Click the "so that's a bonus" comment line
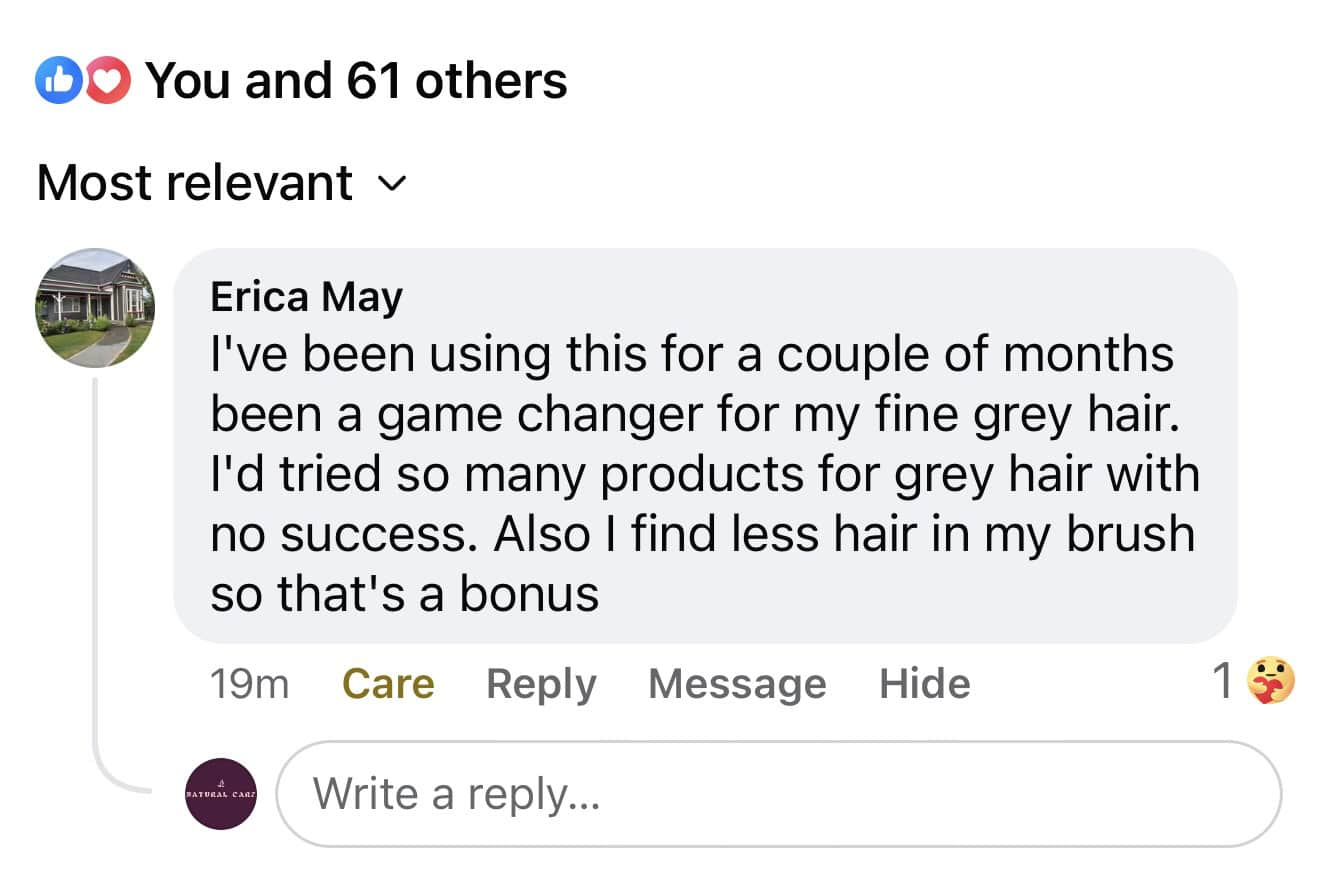Screen dimensions: 1319x879 click(x=404, y=594)
